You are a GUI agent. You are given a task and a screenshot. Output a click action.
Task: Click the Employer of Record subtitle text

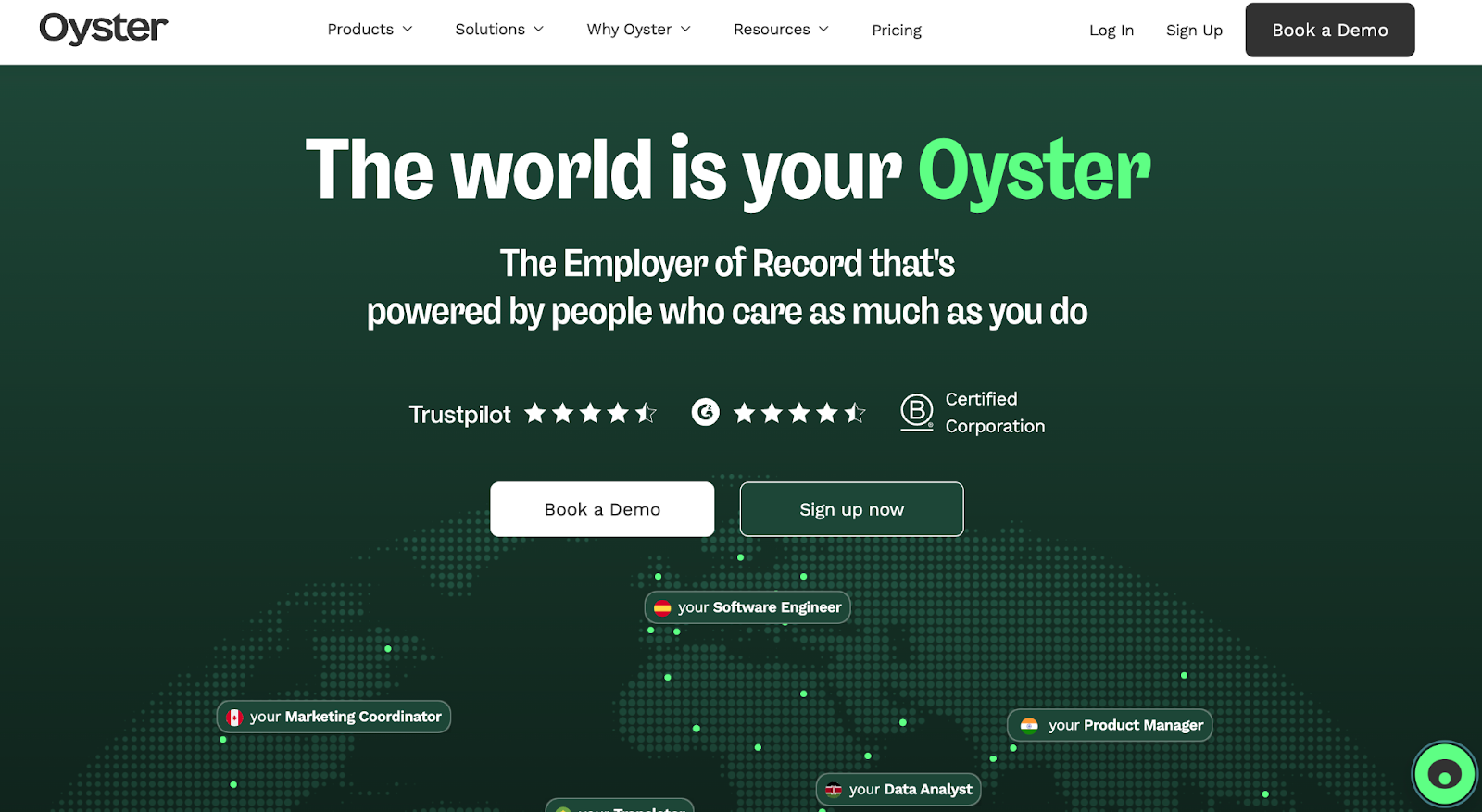(x=727, y=288)
